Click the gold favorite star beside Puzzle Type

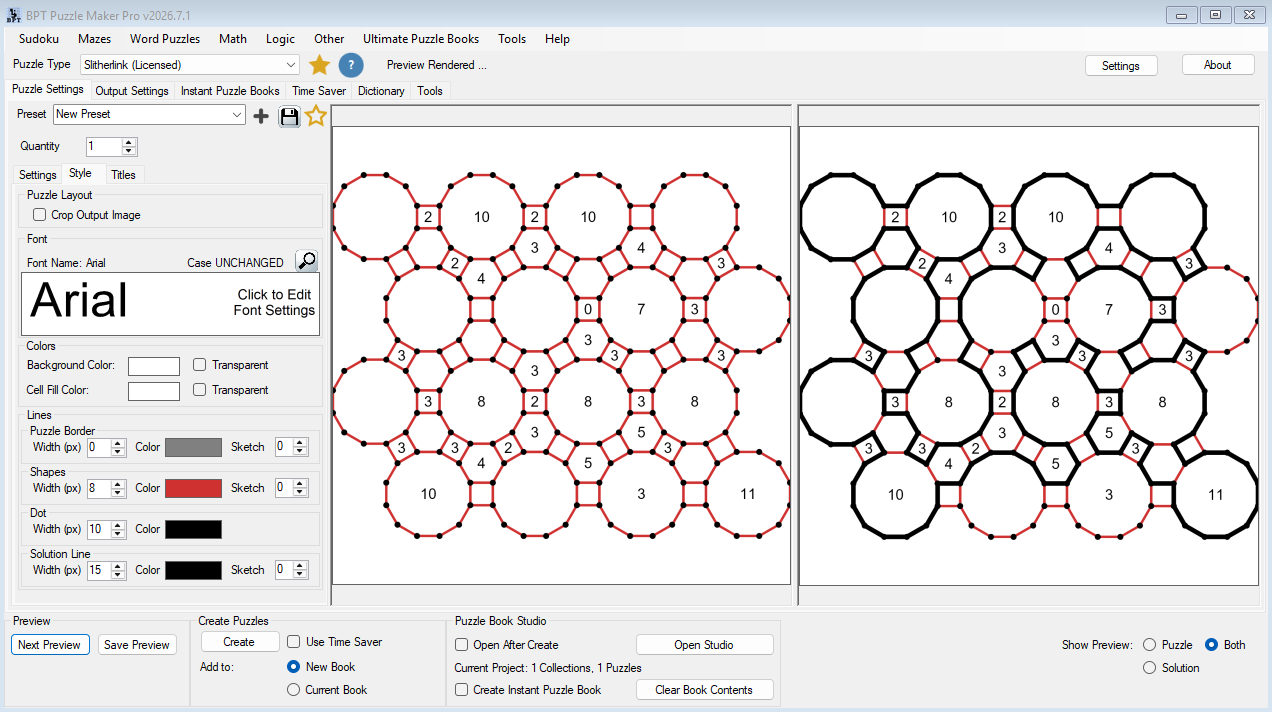click(319, 65)
